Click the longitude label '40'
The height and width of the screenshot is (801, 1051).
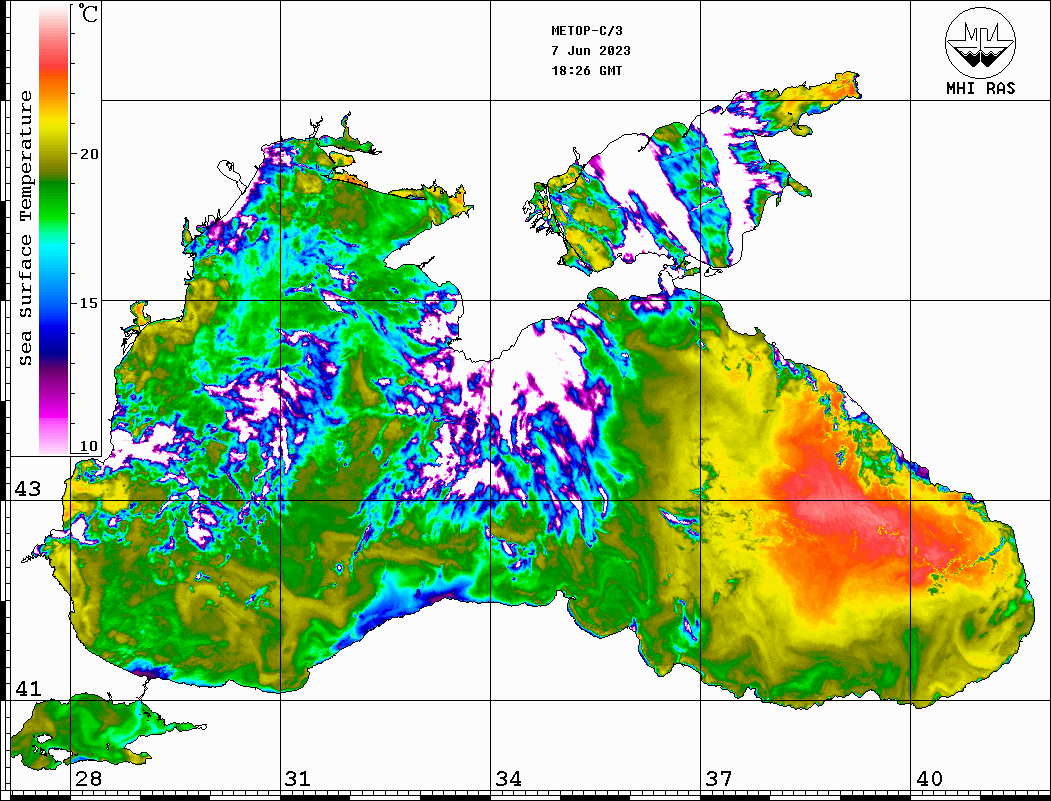(929, 779)
